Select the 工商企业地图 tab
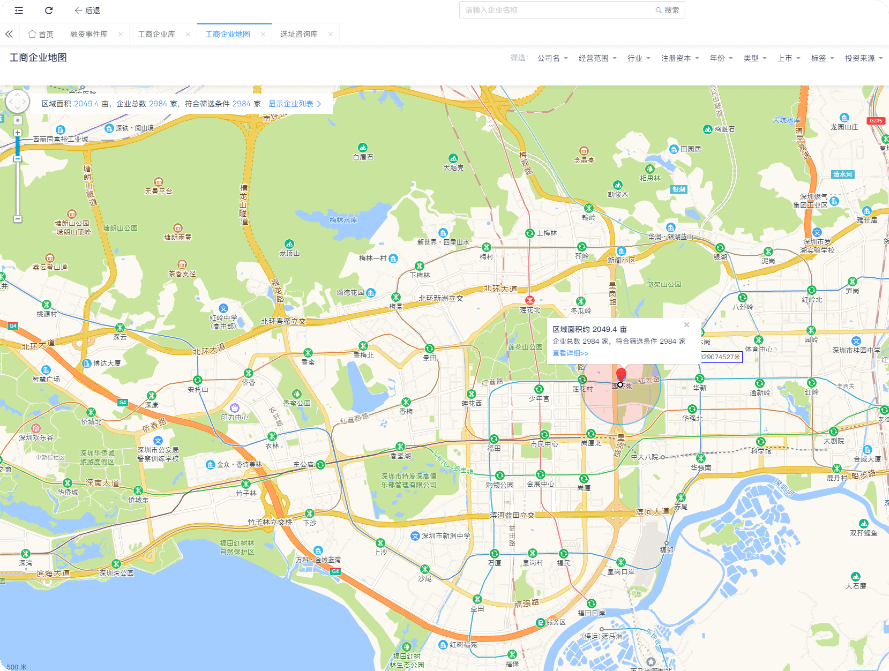The width and height of the screenshot is (889, 671). point(227,34)
